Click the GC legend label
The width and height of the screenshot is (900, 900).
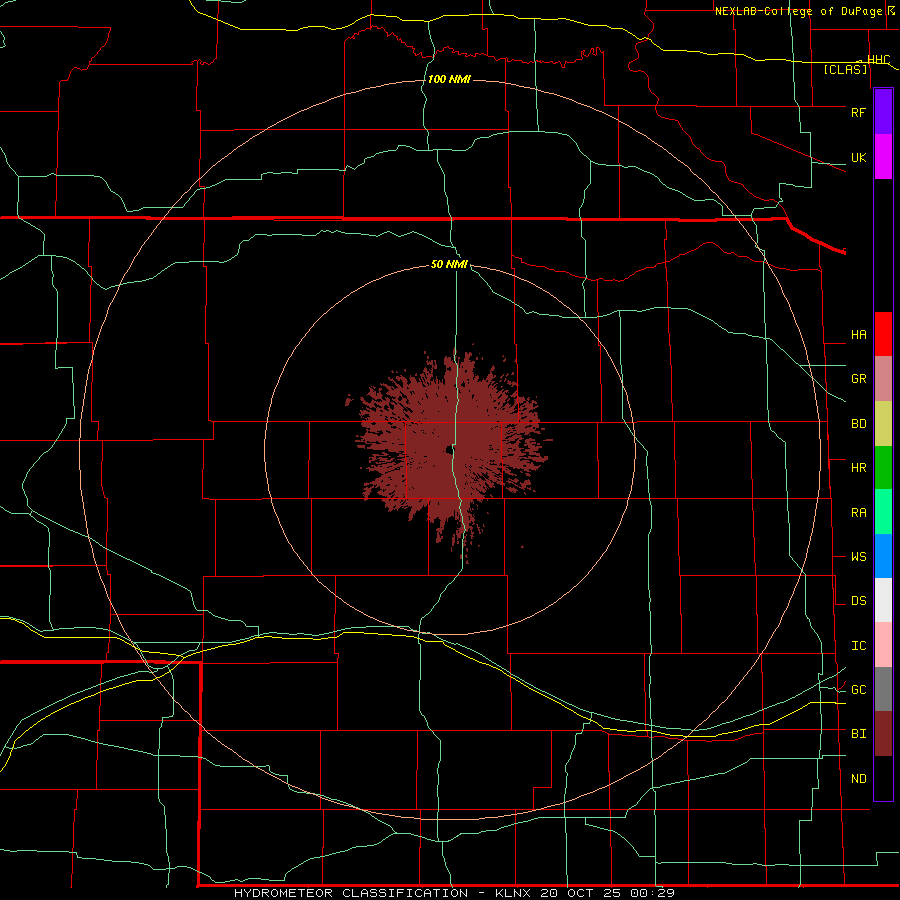click(858, 690)
